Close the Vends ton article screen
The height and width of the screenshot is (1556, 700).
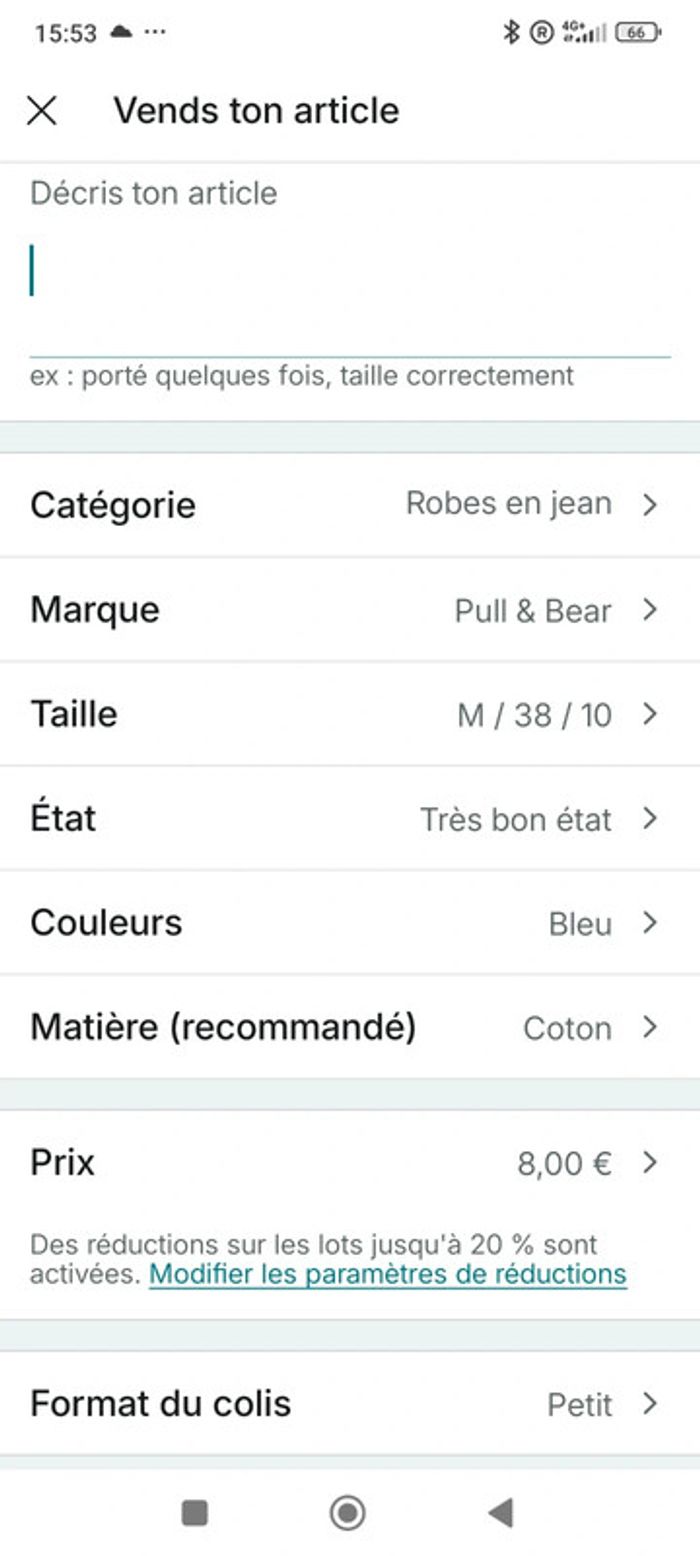(41, 110)
